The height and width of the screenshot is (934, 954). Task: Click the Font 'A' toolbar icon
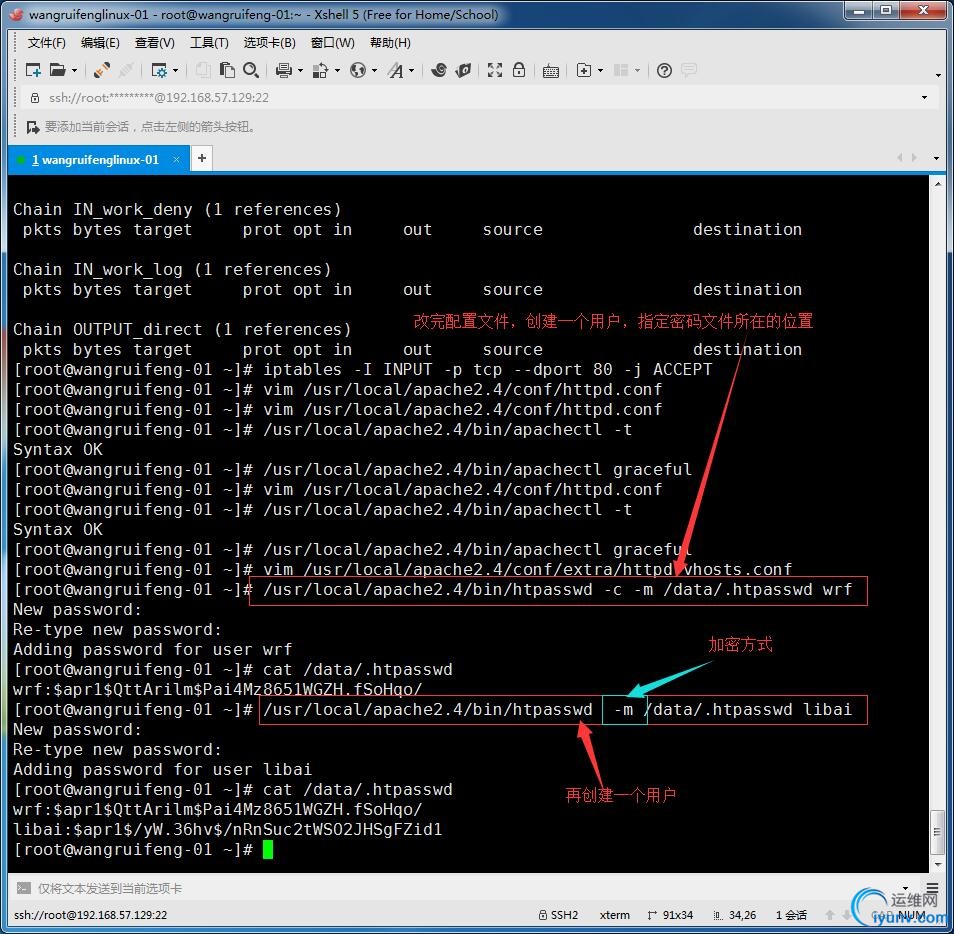pyautogui.click(x=396, y=71)
